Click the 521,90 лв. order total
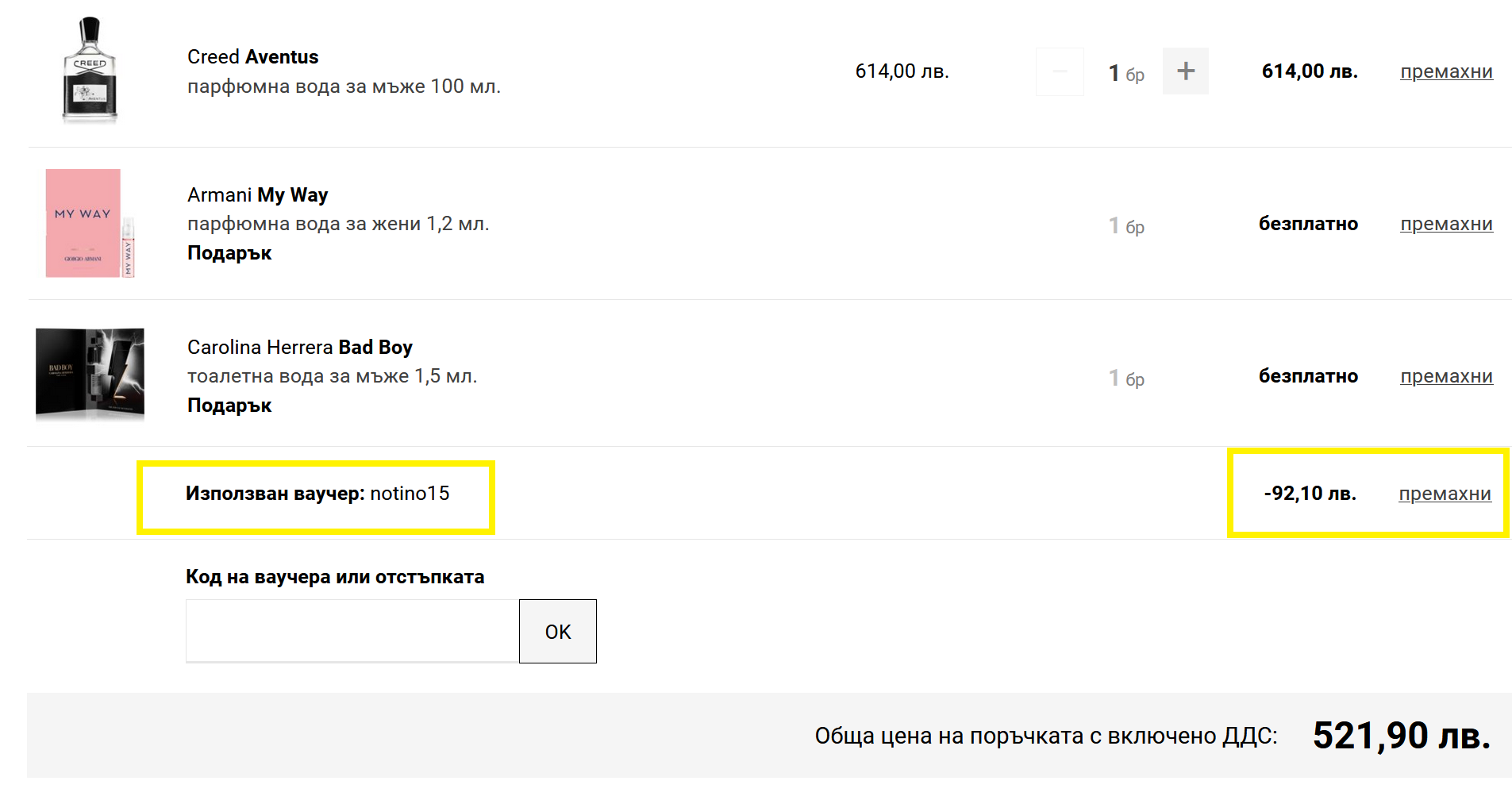The height and width of the screenshot is (796, 1512). click(1401, 736)
